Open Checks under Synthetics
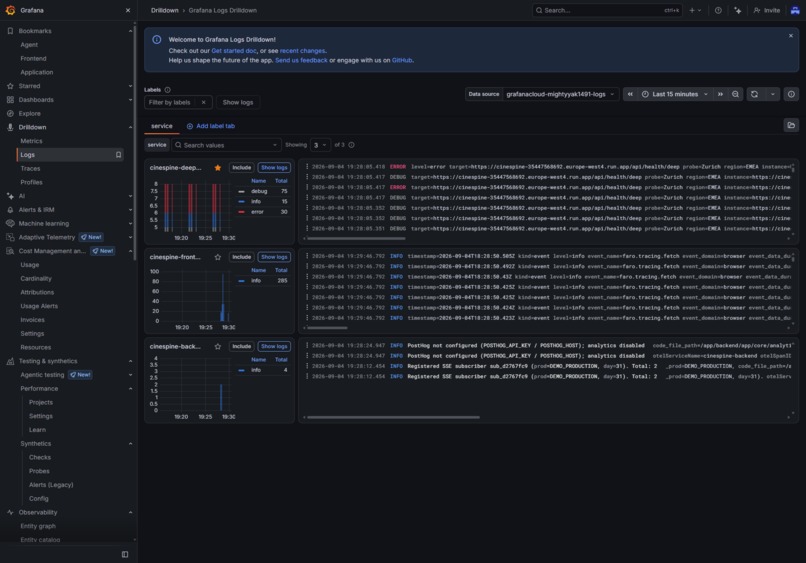The height and width of the screenshot is (563, 806). point(40,458)
